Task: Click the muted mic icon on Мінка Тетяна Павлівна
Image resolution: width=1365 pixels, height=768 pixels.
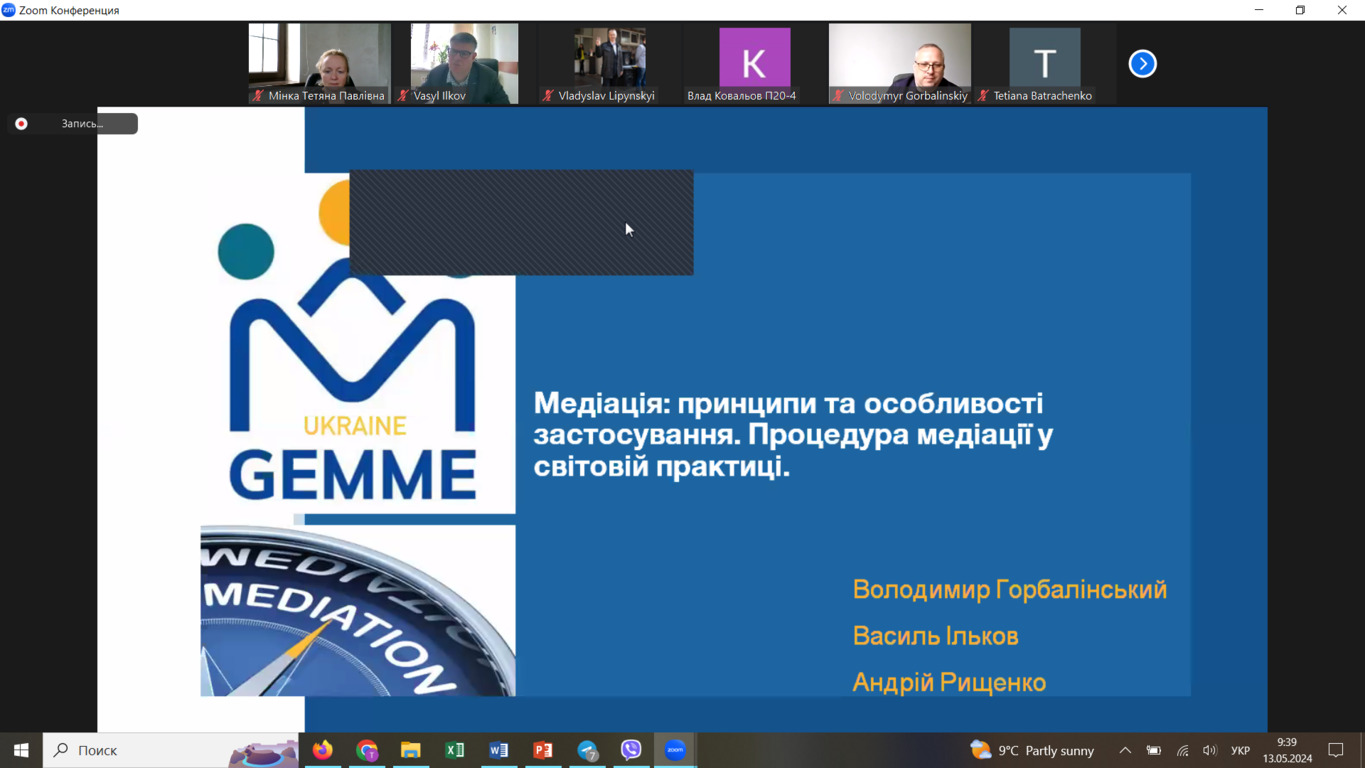Action: coord(258,96)
